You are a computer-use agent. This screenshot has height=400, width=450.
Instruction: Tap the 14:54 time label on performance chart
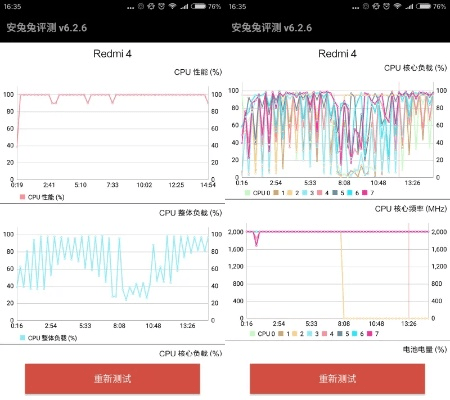coord(208,185)
